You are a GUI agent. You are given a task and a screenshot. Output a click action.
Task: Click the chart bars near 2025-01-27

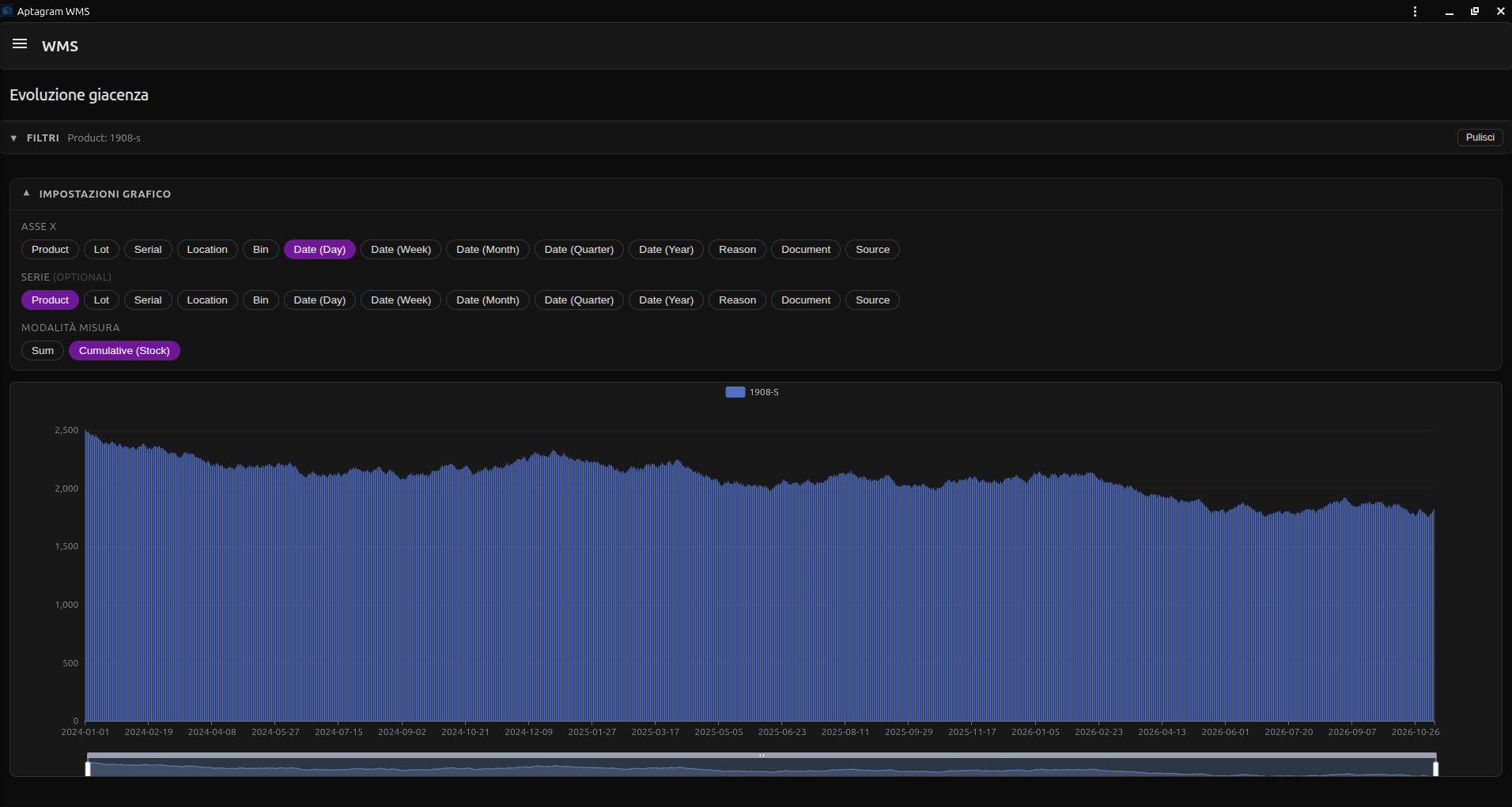(592, 593)
